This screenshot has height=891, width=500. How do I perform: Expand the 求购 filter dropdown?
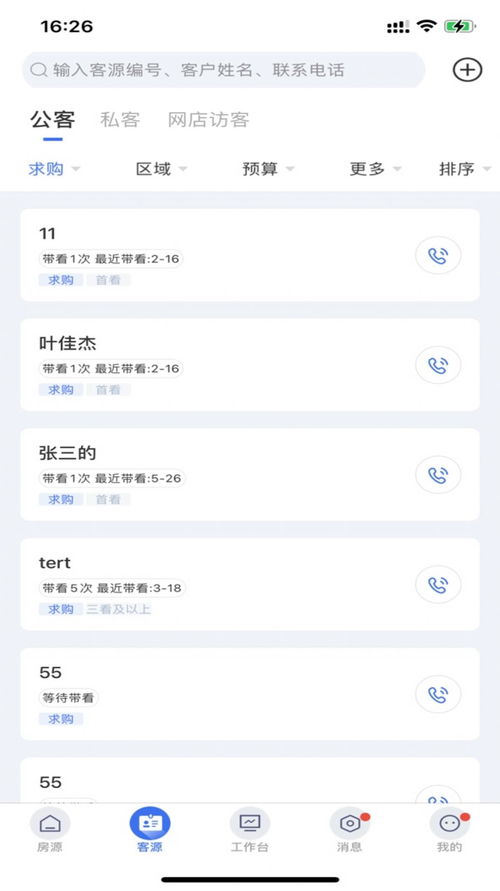click(54, 169)
